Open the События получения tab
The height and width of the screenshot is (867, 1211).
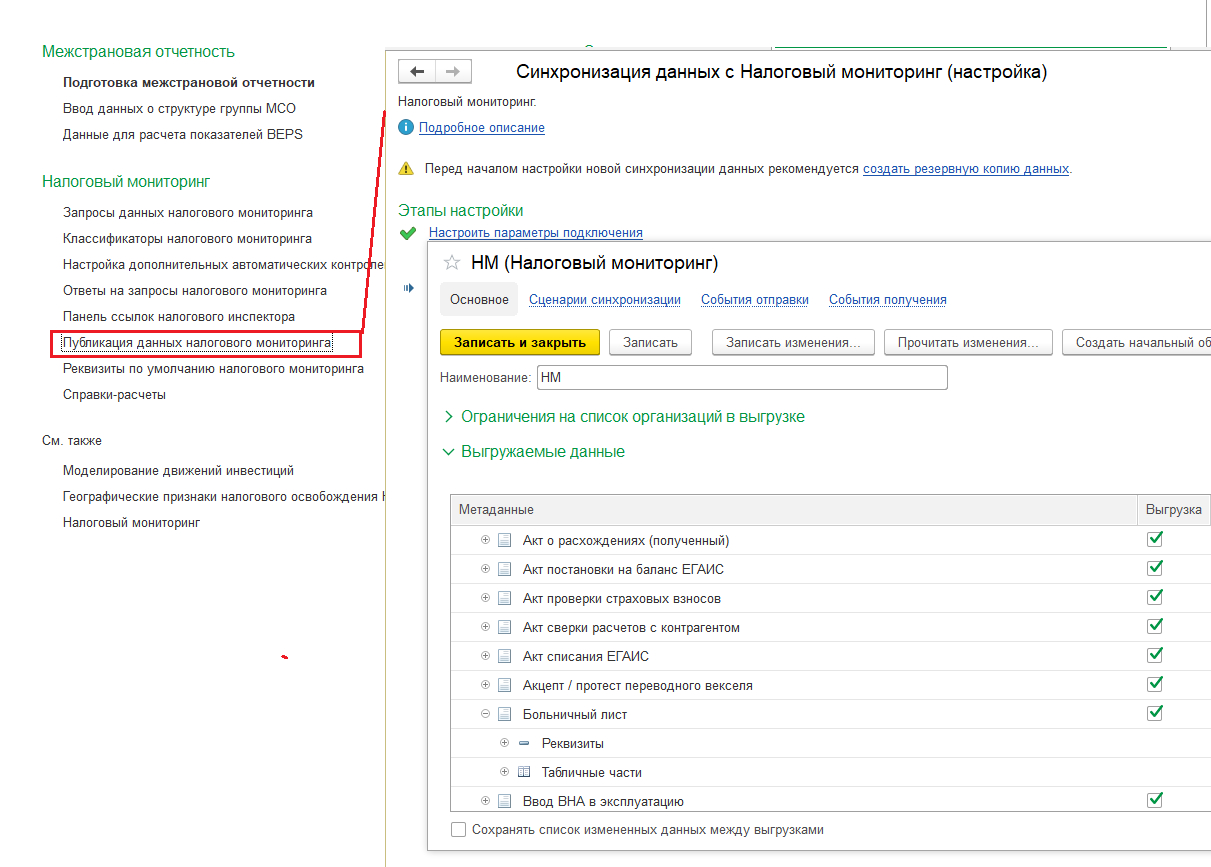click(888, 299)
